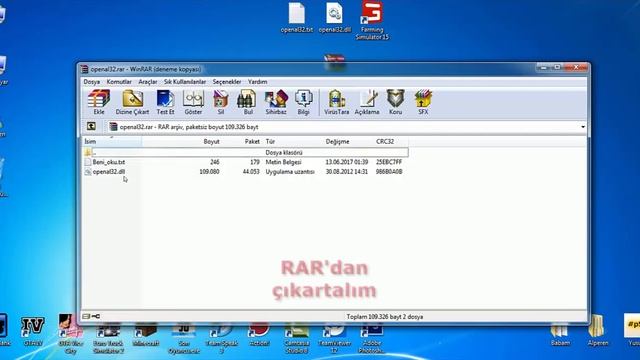640x360 pixels.
Task: Click the Koru (Protect) shield icon
Action: point(395,102)
